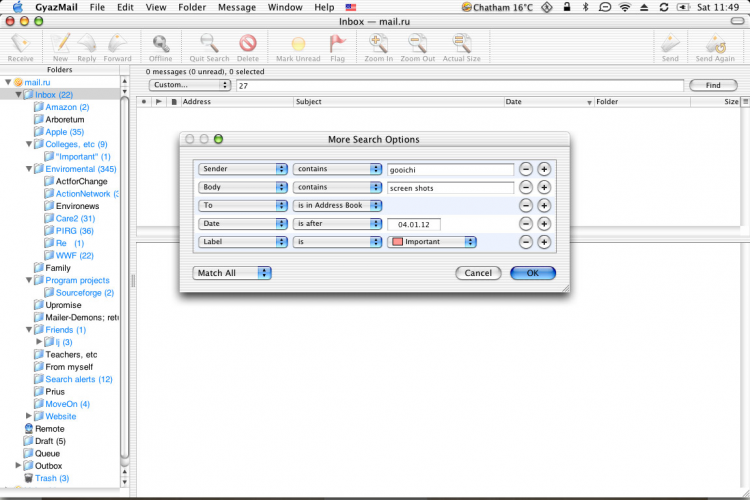This screenshot has height=500, width=750.
Task: Select the Trash (3) folder
Action: coord(52,478)
